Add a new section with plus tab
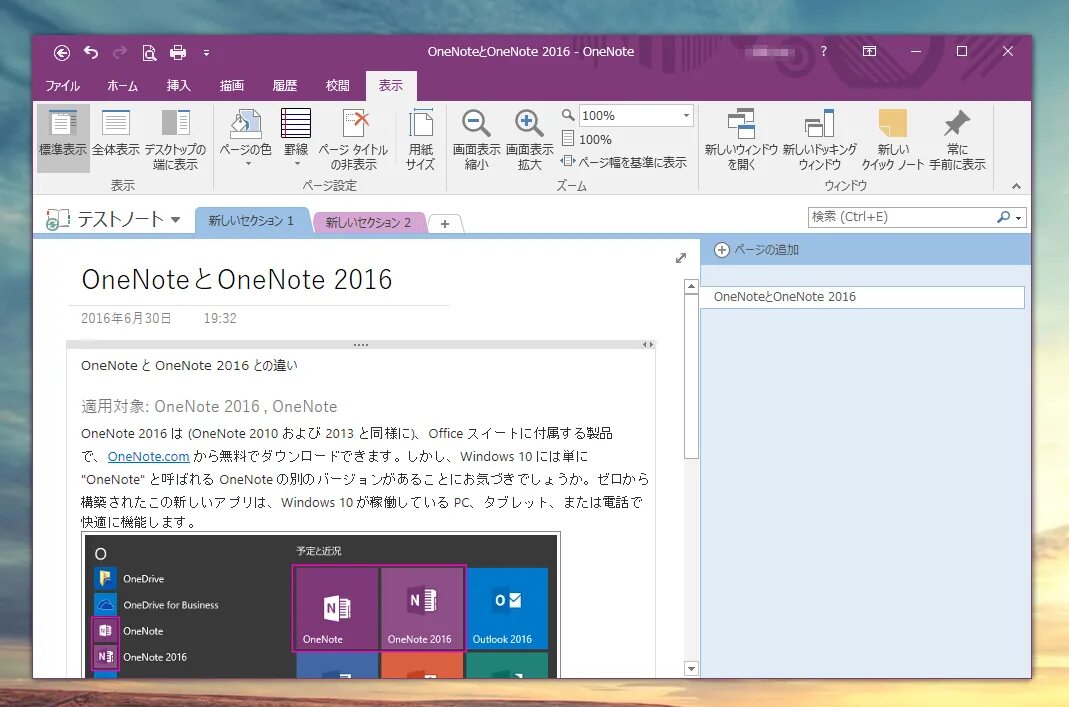Viewport: 1069px width, 707px height. [445, 224]
